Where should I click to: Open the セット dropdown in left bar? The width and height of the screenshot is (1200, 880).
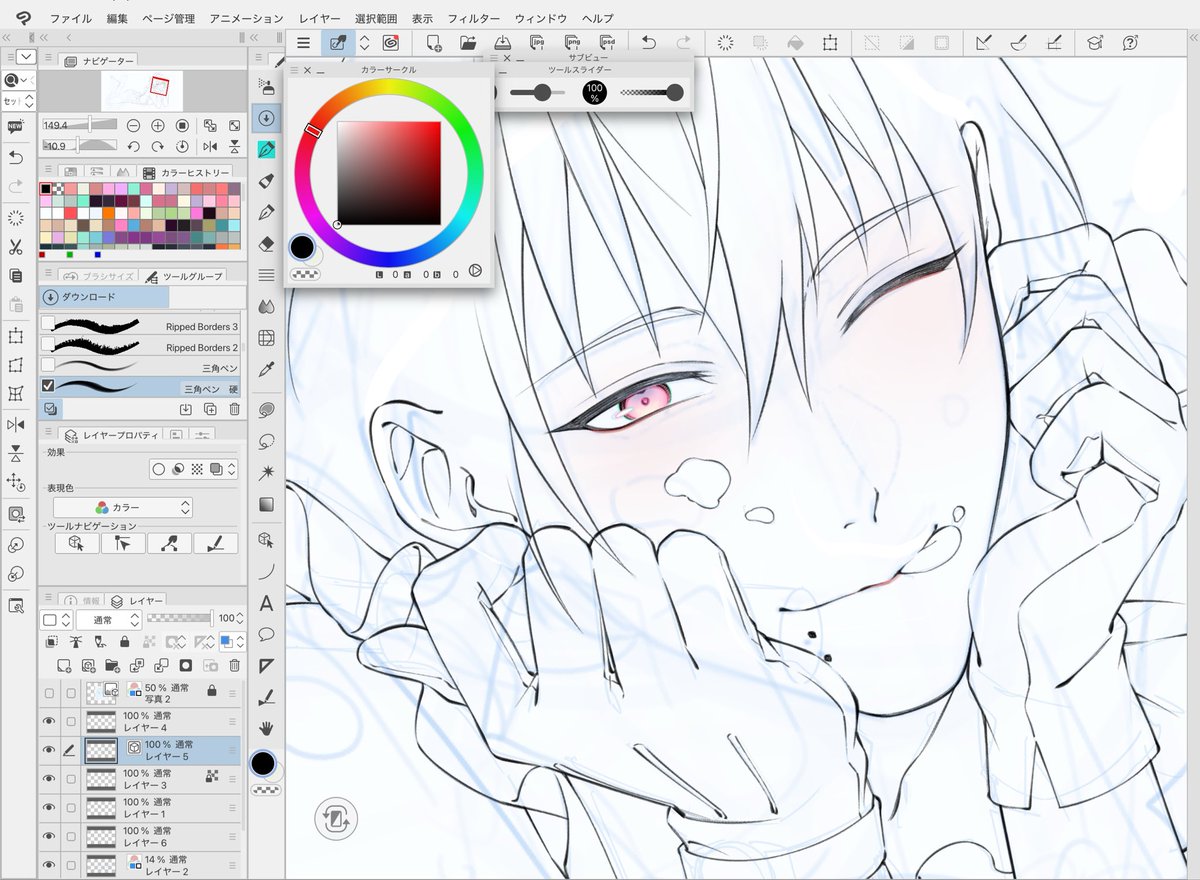18,101
